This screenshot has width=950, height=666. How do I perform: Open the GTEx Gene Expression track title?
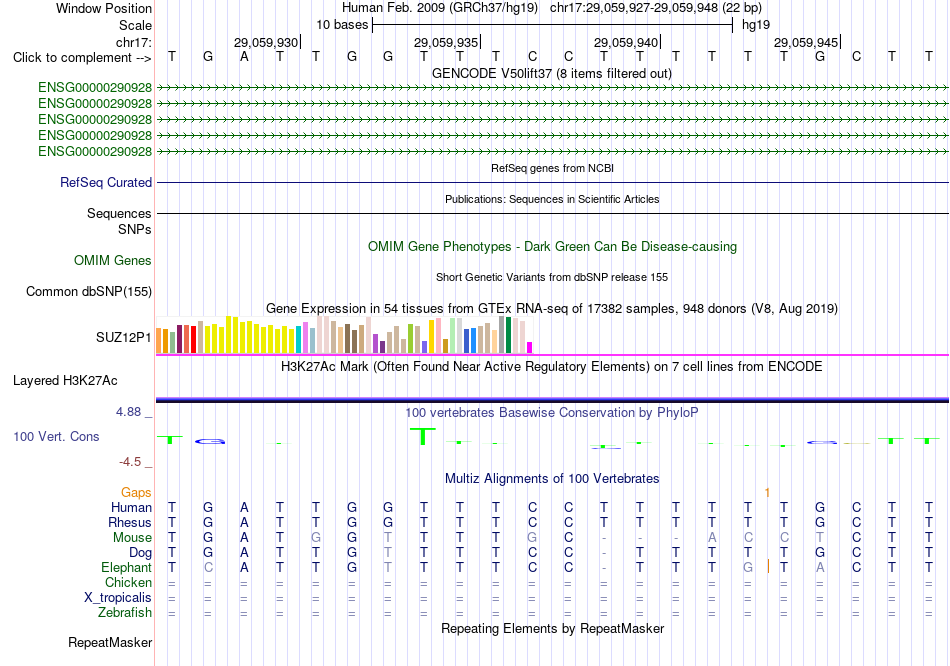pos(552,308)
